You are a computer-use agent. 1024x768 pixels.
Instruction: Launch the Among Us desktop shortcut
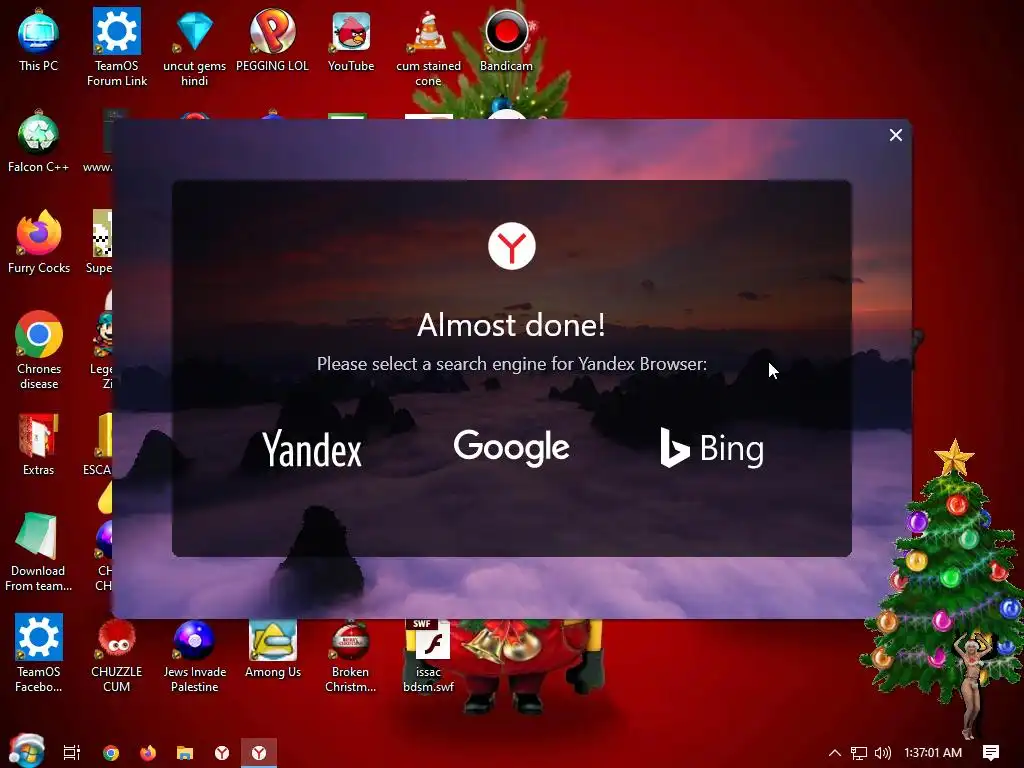272,648
